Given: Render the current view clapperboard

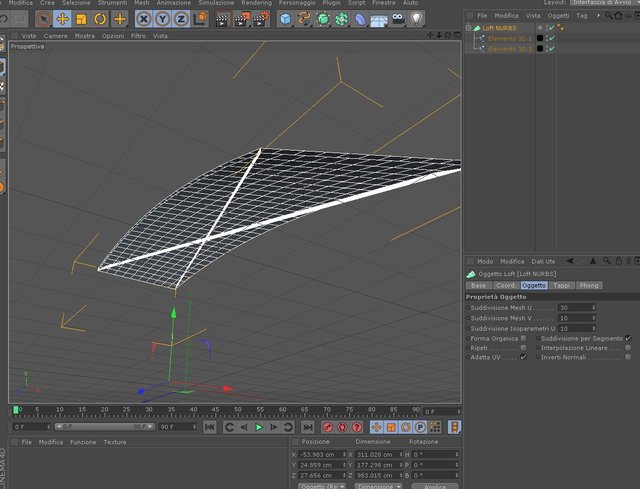Looking at the screenshot, I should 222,19.
